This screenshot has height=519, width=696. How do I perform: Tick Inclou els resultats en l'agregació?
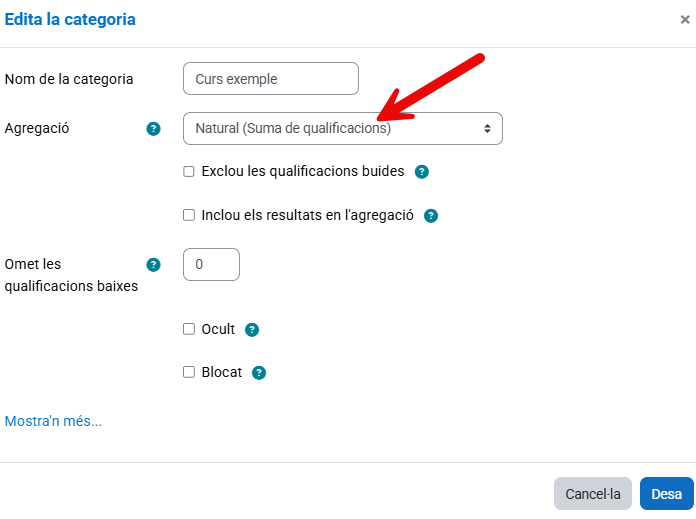(189, 215)
